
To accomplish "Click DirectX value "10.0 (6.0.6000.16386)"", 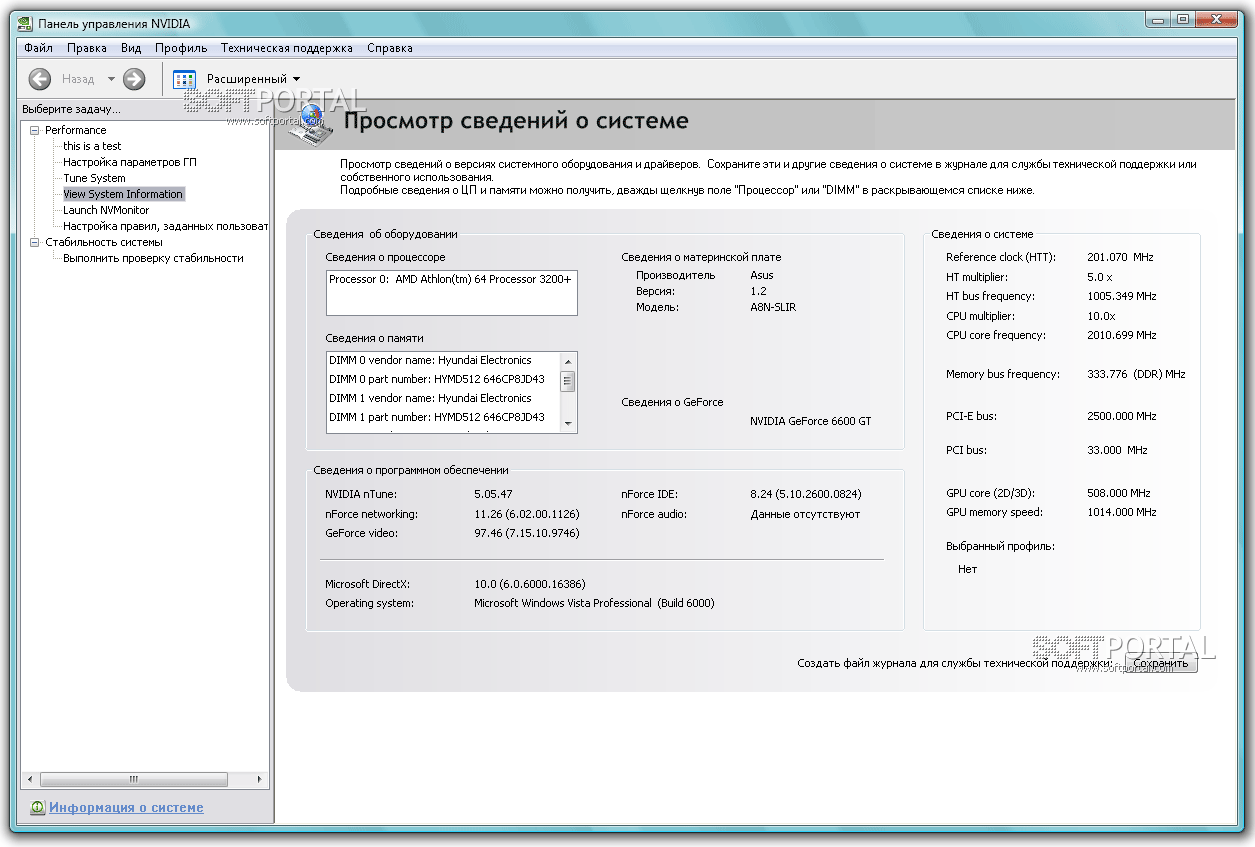I will click(530, 584).
